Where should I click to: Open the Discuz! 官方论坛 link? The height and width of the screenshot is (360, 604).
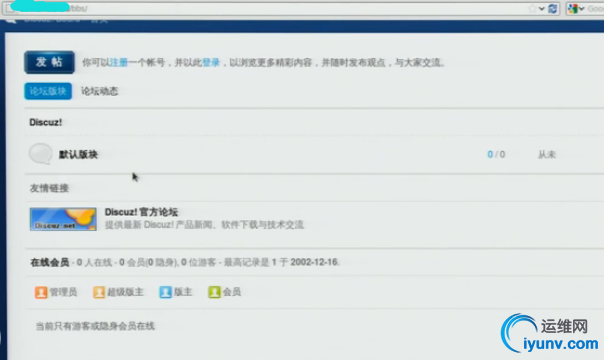pos(141,212)
